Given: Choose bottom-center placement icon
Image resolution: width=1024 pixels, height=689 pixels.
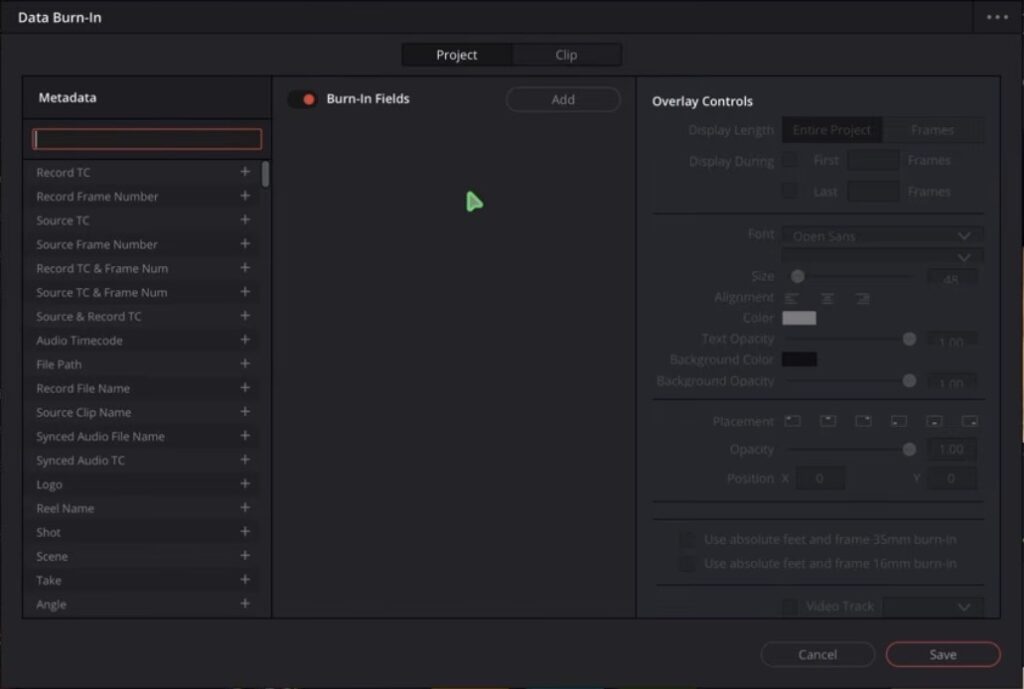Looking at the screenshot, I should (935, 421).
